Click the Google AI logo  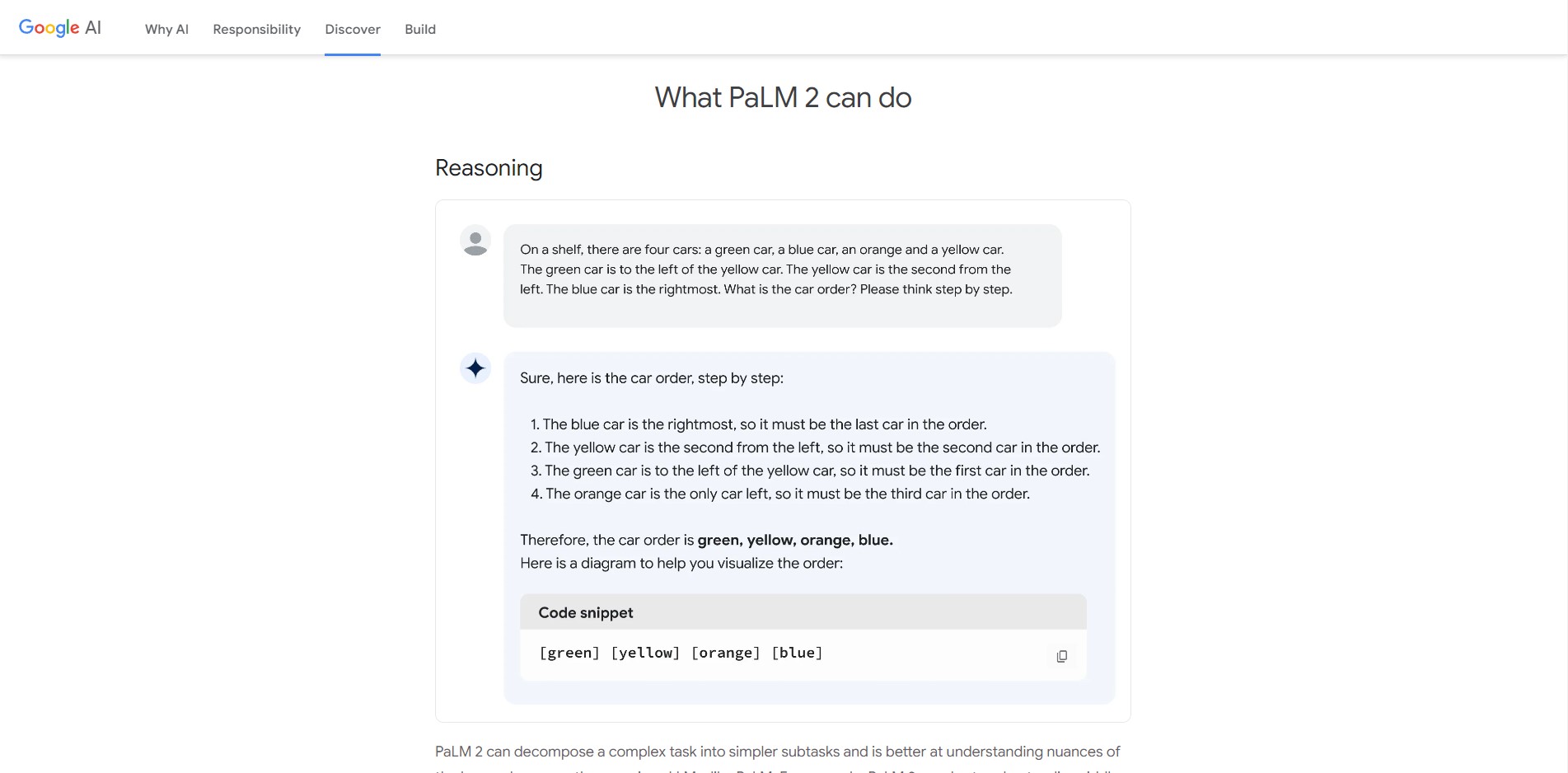coord(60,28)
